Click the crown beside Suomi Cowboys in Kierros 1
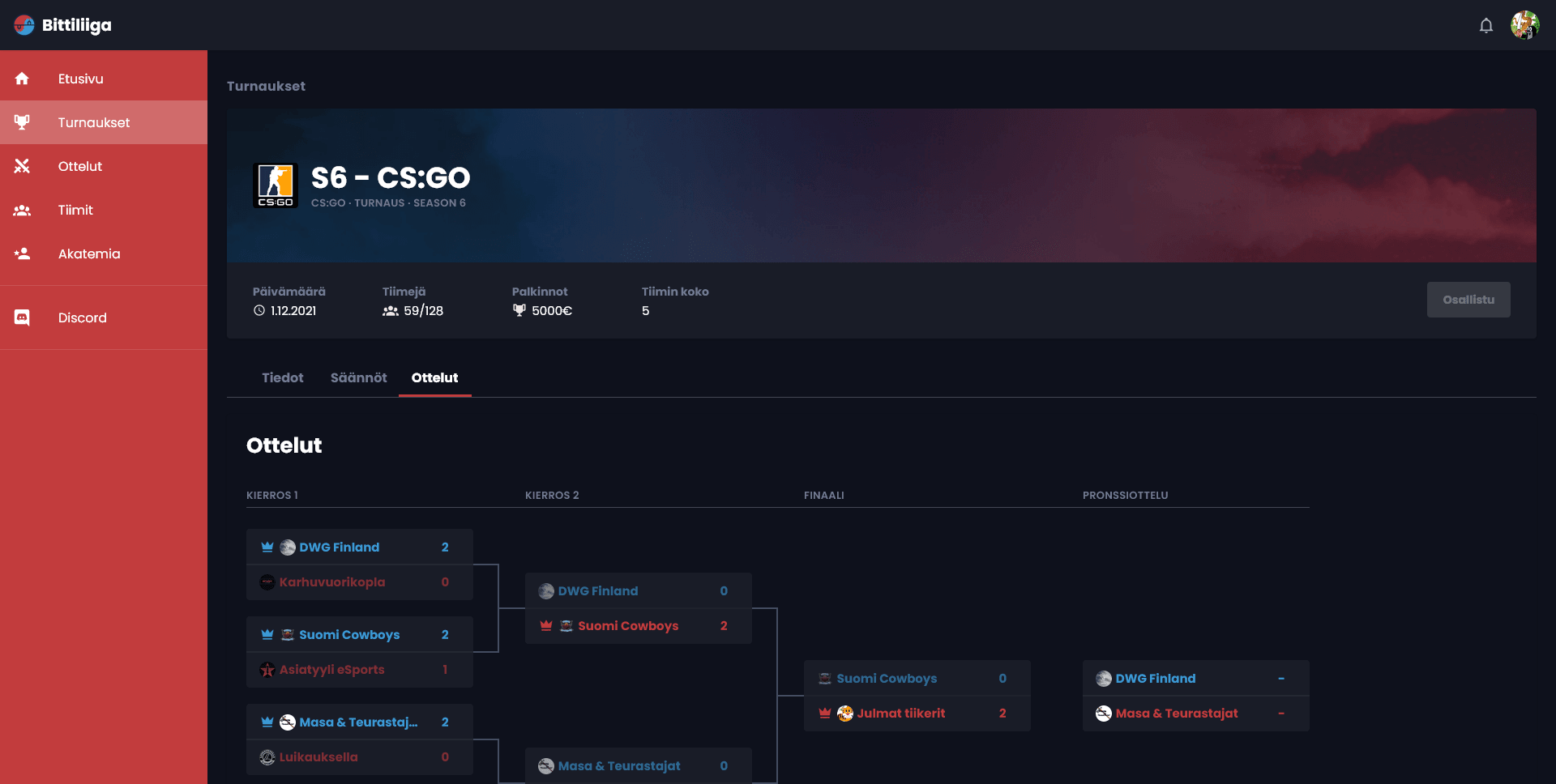 [267, 634]
